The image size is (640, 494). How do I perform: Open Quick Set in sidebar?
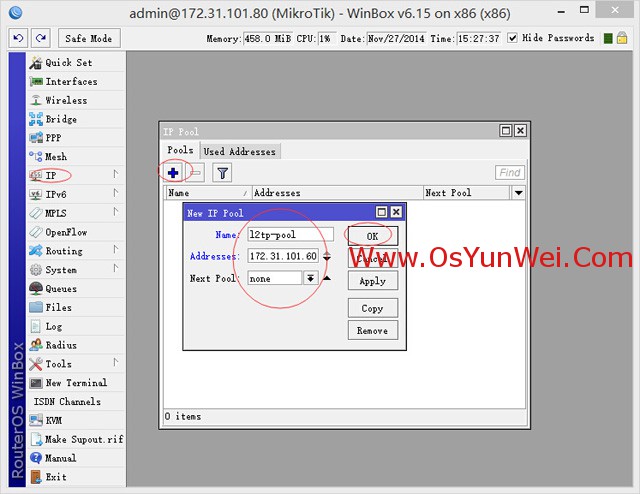point(76,63)
